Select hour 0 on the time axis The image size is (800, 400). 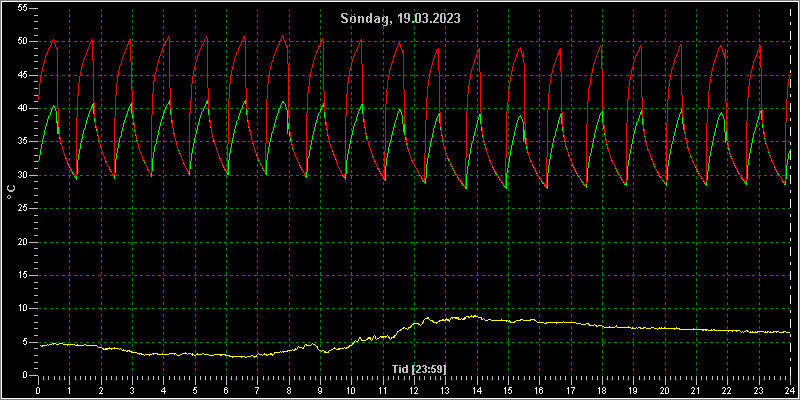coord(38,391)
